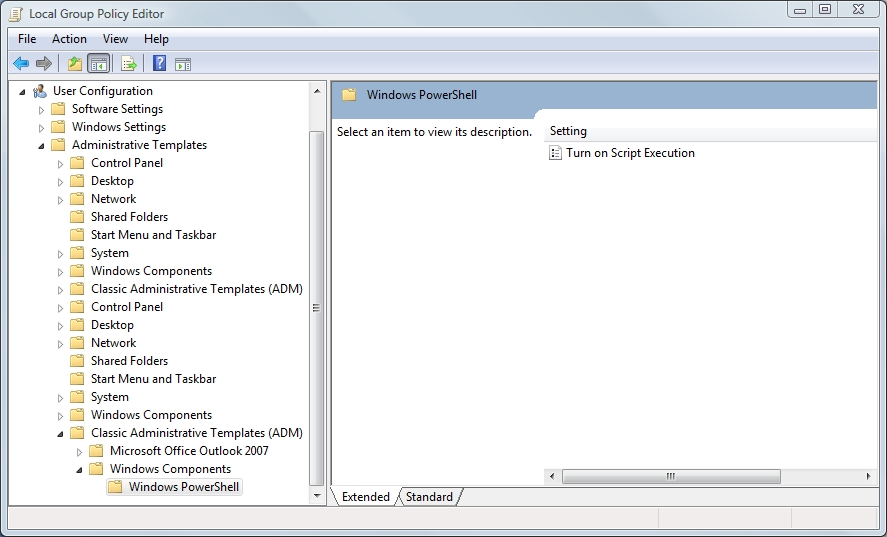This screenshot has width=887, height=537.
Task: Click the Export List toolbar icon
Action: pos(129,64)
